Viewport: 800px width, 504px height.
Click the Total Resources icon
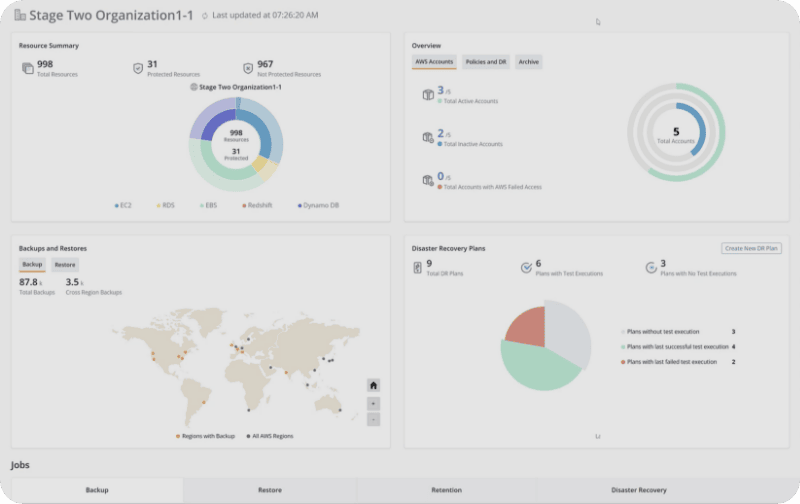pyautogui.click(x=27, y=68)
